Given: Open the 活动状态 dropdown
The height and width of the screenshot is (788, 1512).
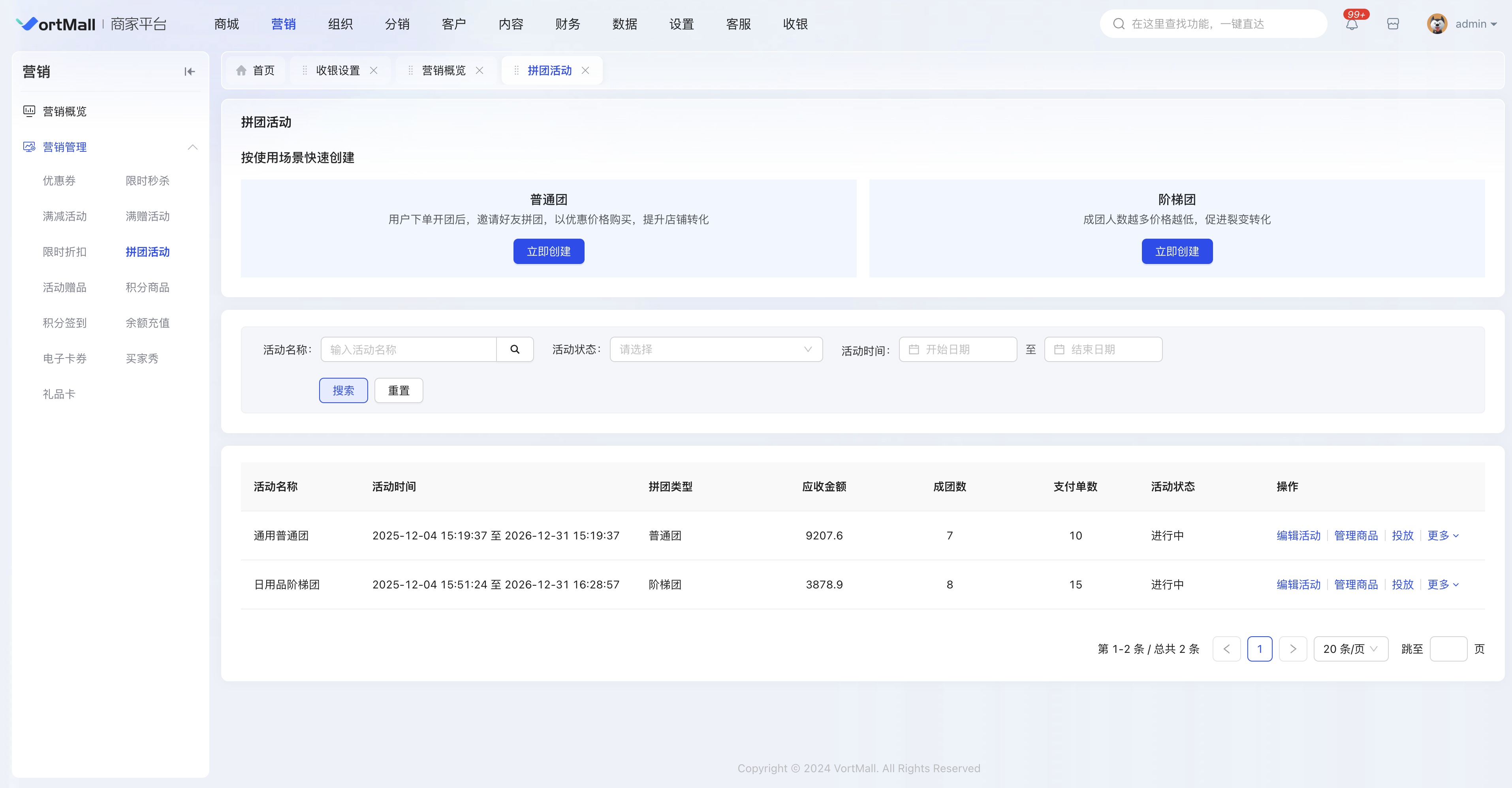Looking at the screenshot, I should pyautogui.click(x=716, y=349).
